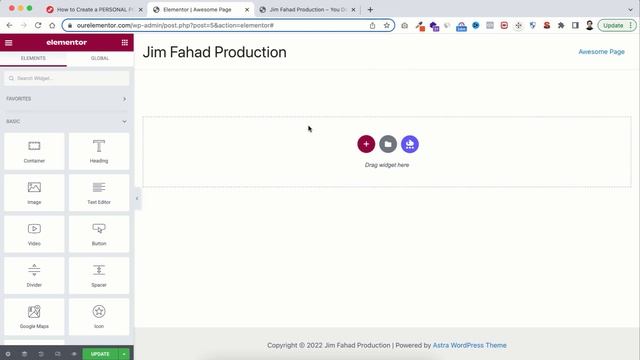Open the navigator layers icon
Viewport: 640px width, 360px height.
point(24,354)
